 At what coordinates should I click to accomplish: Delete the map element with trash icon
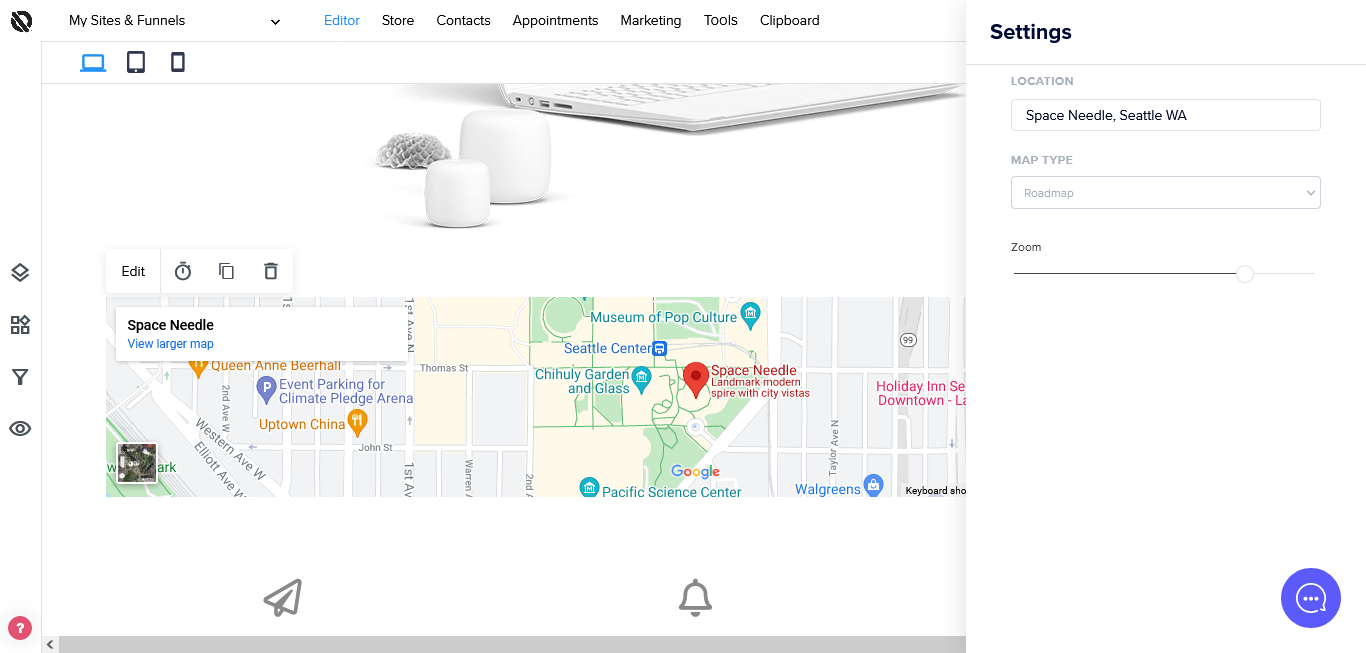(x=270, y=271)
